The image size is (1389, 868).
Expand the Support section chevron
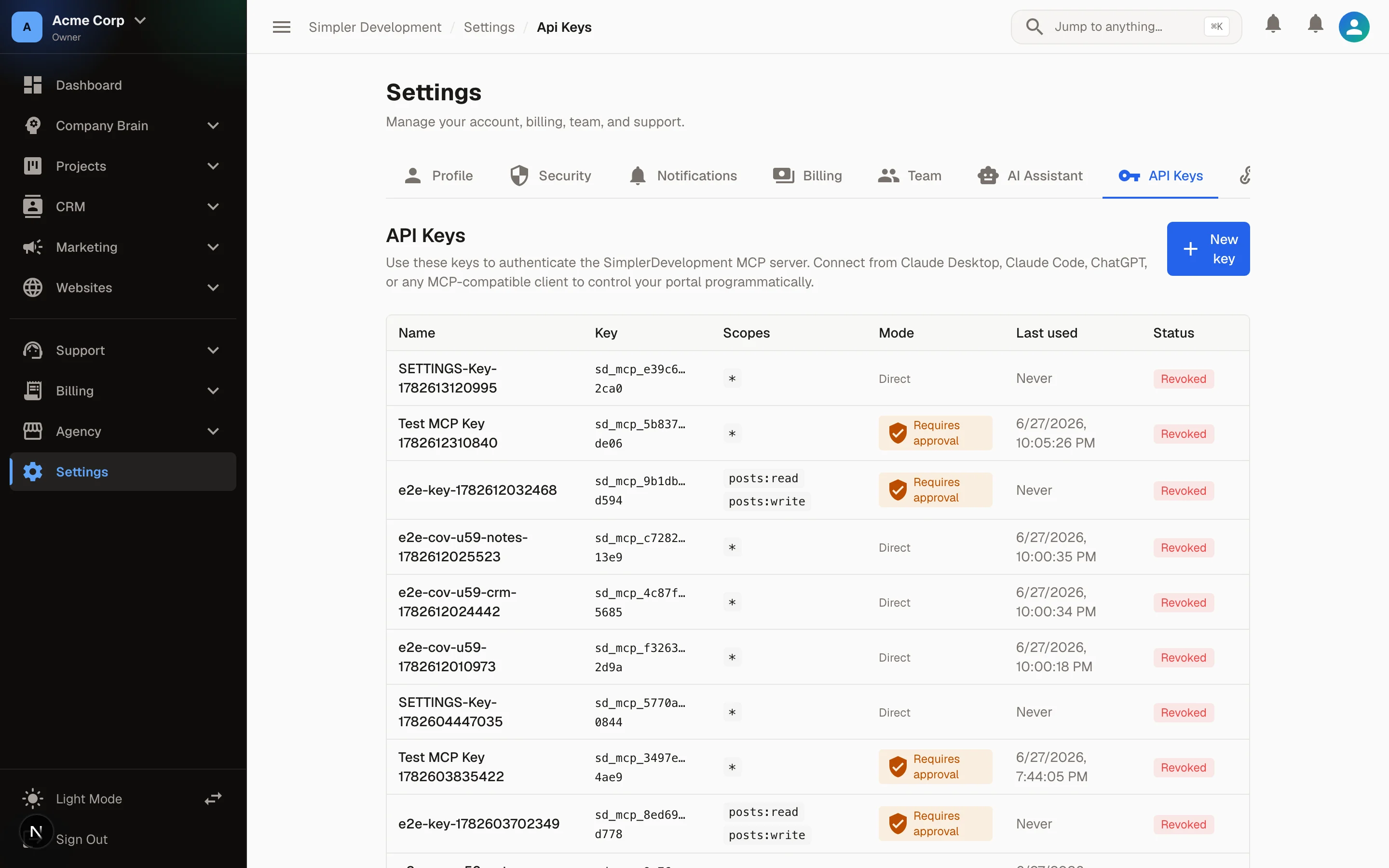pos(213,350)
